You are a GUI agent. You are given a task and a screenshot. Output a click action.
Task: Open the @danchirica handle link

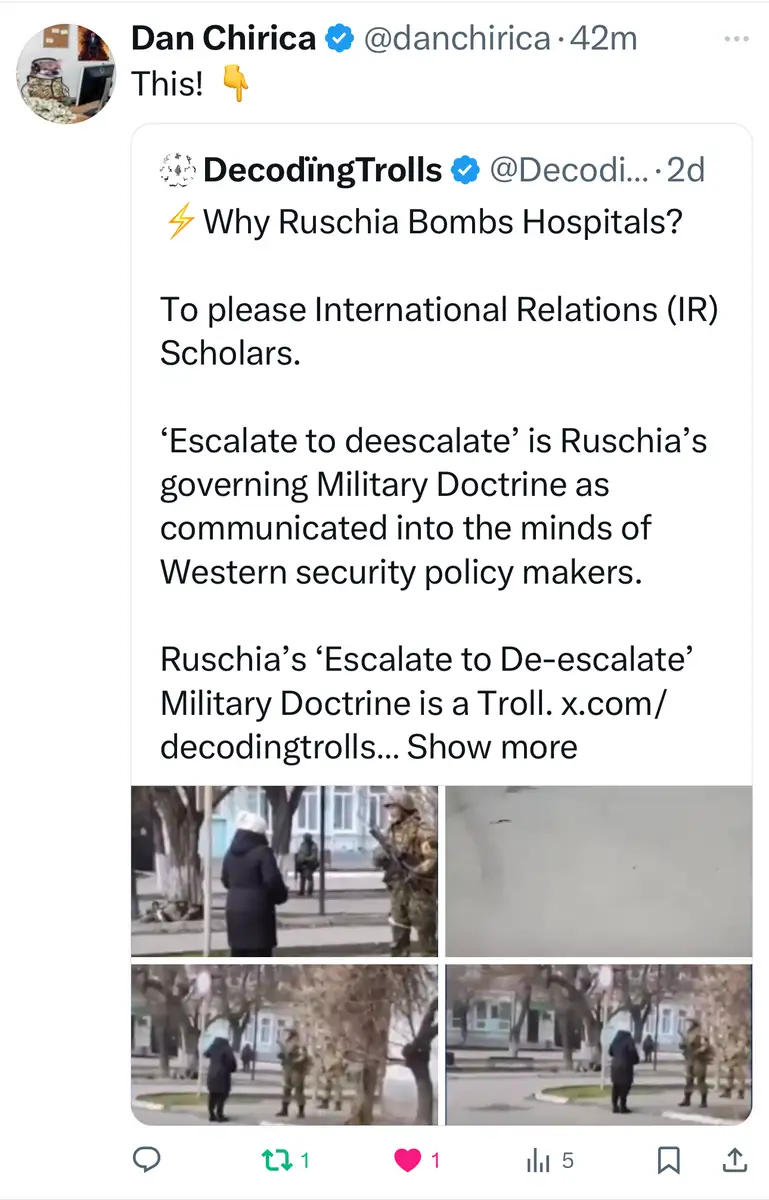(456, 39)
